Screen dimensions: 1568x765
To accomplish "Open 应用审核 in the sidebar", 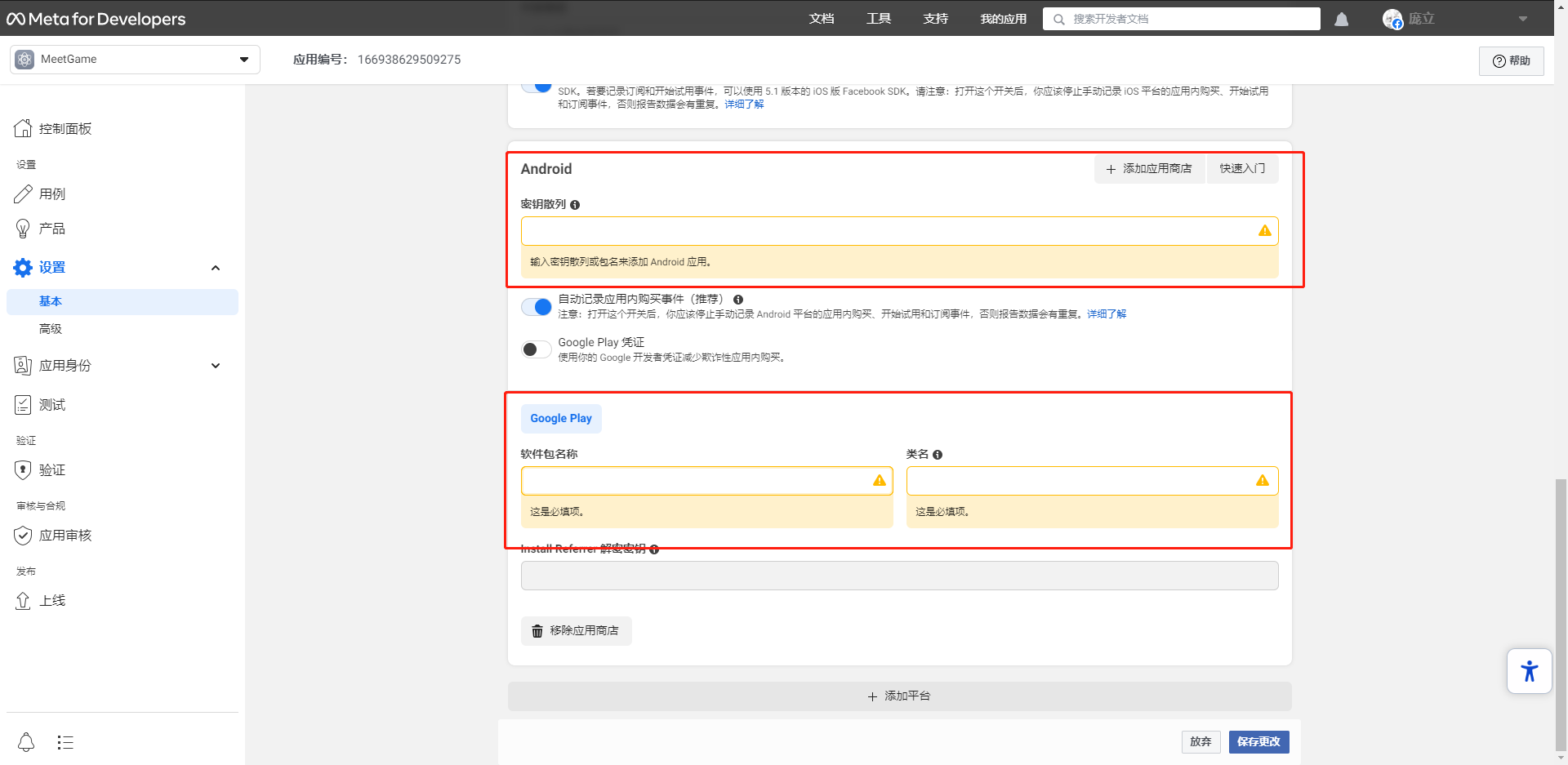I will 53,535.
